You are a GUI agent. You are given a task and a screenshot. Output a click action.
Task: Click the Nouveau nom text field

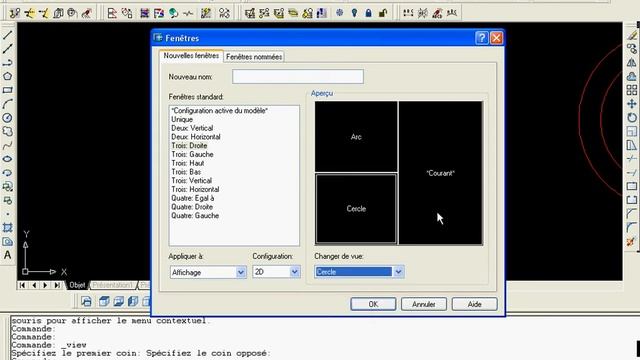click(298, 76)
